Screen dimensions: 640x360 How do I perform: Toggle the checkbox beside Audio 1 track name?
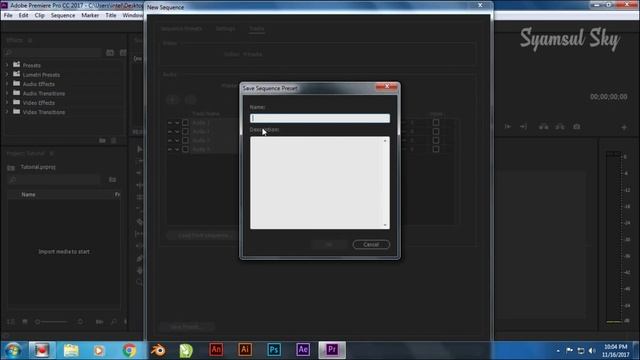[185, 122]
